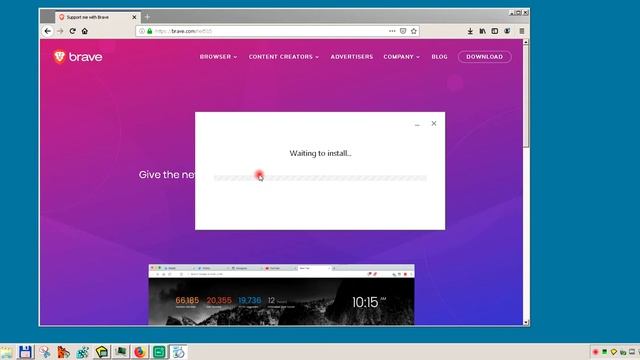The image size is (640, 360).
Task: Click the Pocket save icon
Action: 403,31
